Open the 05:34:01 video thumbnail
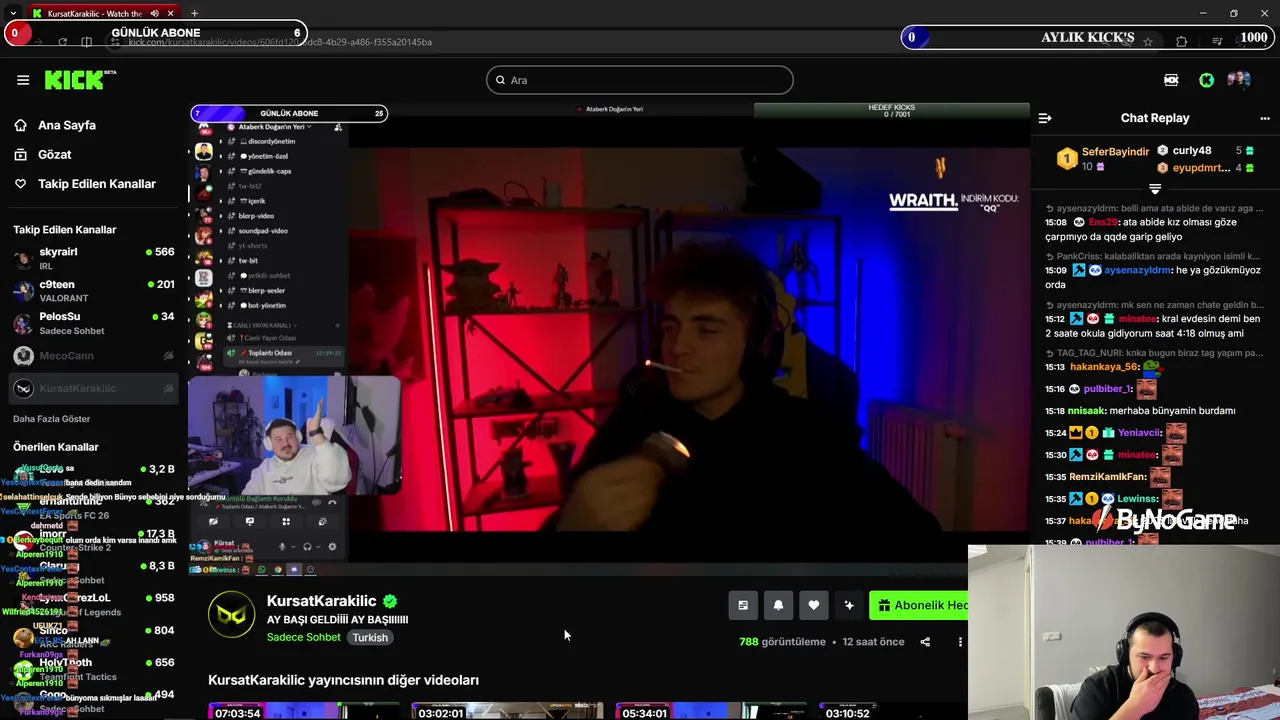1280x720 pixels. [x=710, y=711]
